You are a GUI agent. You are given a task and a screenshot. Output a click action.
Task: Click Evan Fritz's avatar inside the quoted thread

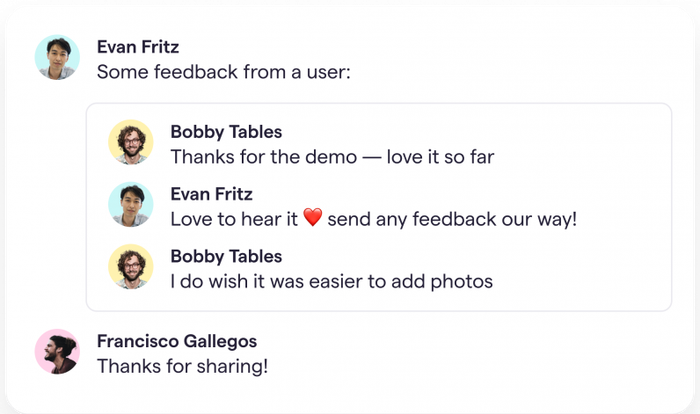(x=131, y=205)
